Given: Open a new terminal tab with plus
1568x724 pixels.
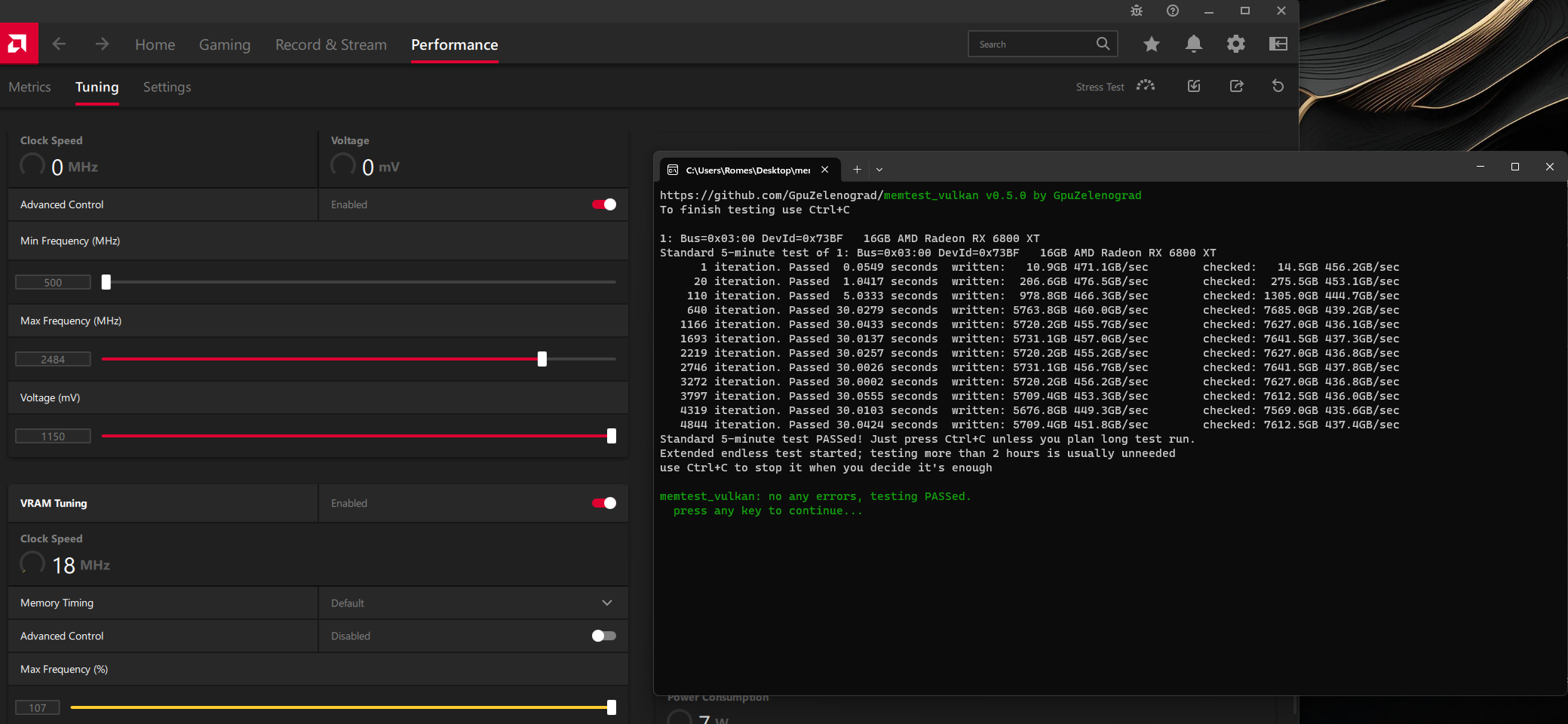Looking at the screenshot, I should point(857,170).
